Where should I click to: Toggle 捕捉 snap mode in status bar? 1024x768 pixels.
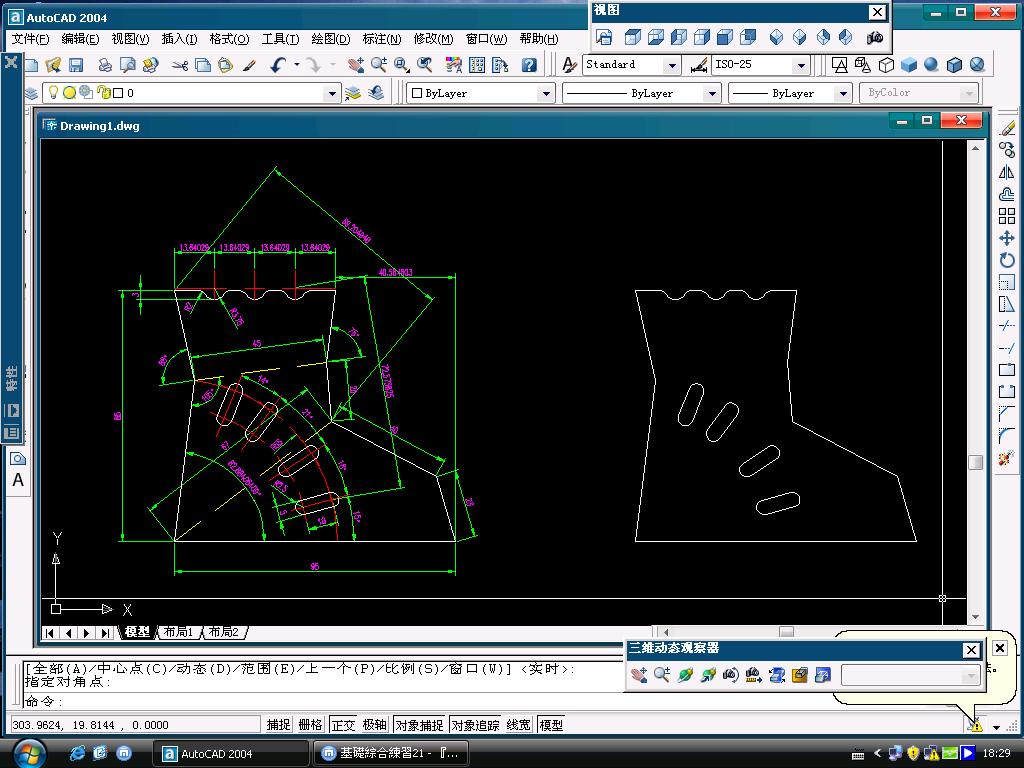click(278, 724)
